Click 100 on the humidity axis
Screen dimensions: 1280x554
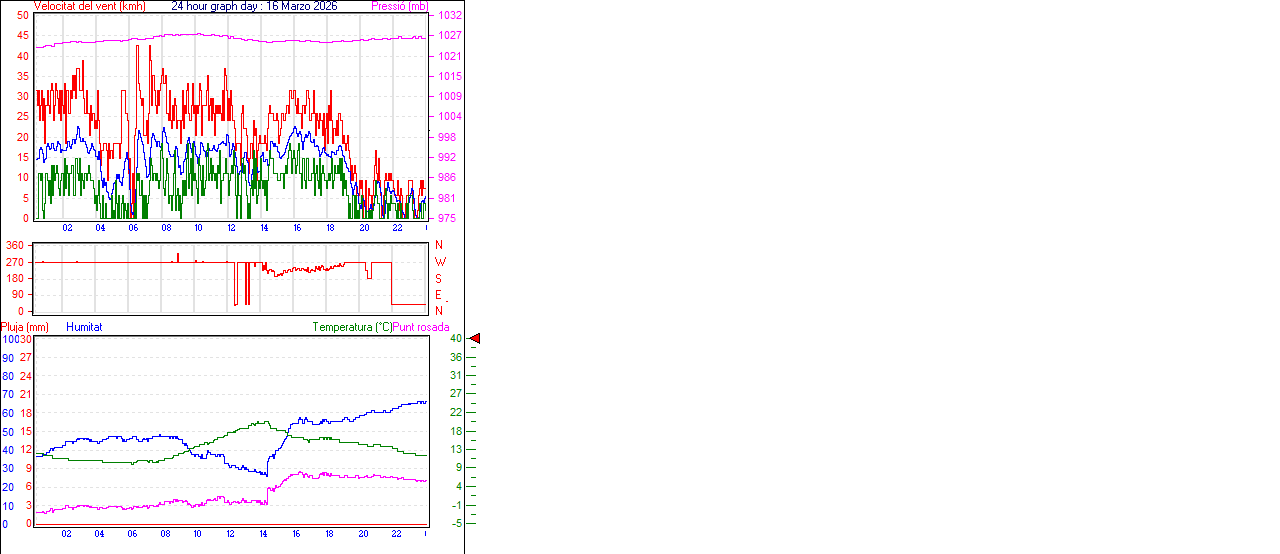[x=10, y=339]
